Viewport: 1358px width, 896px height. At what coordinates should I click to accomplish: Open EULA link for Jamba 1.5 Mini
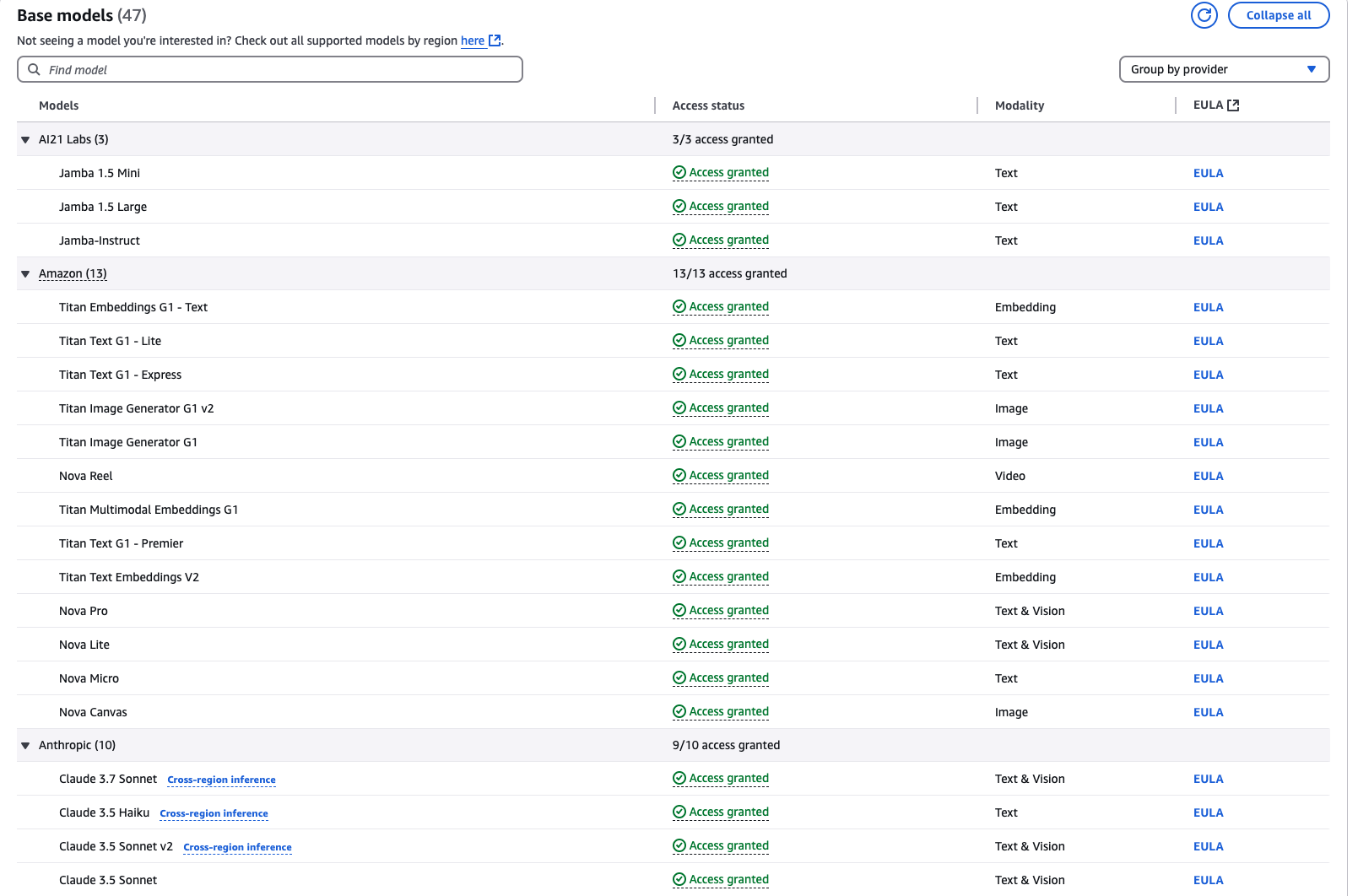pos(1208,173)
